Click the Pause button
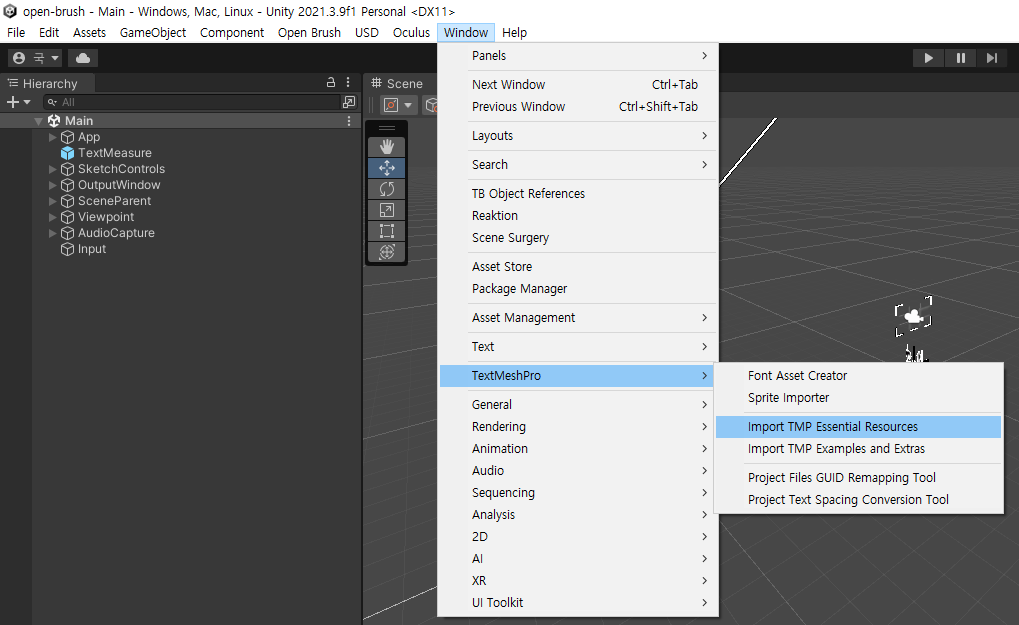Image resolution: width=1019 pixels, height=625 pixels. click(961, 58)
